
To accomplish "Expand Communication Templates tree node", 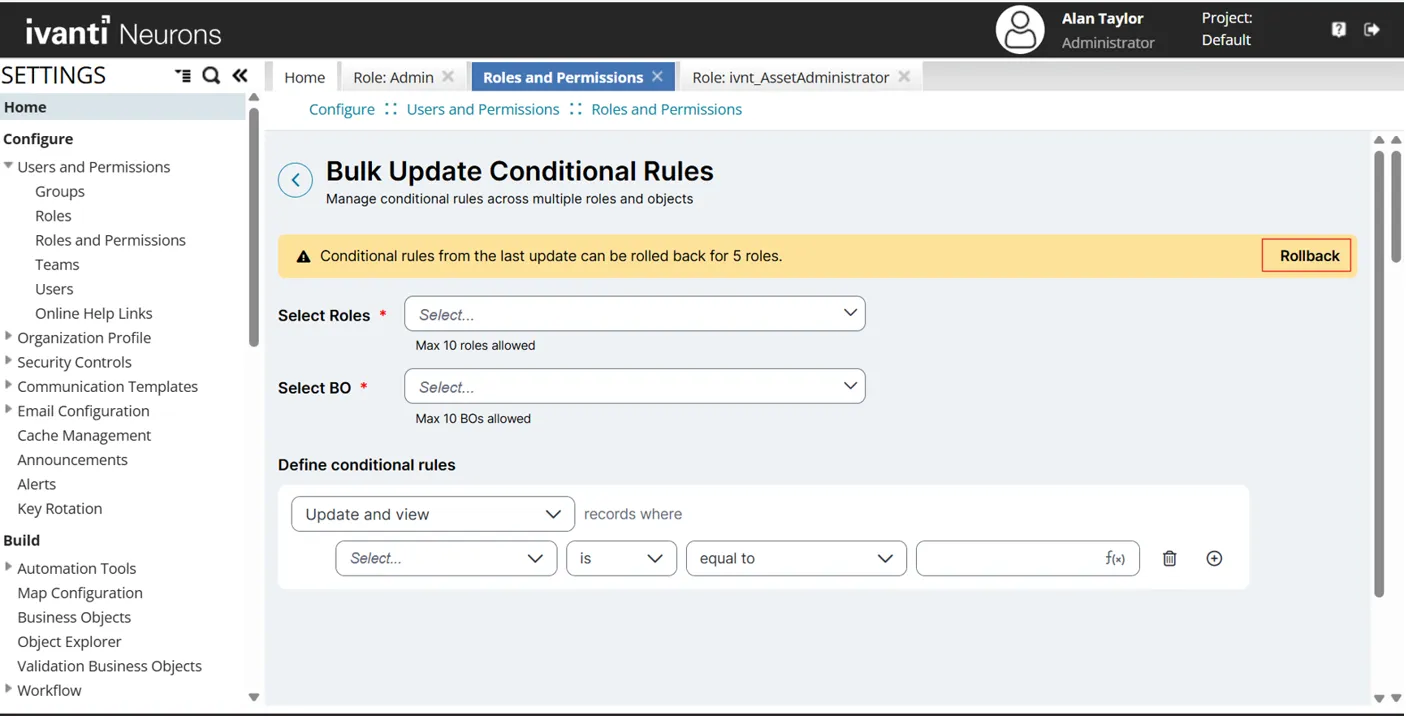I will pos(9,385).
